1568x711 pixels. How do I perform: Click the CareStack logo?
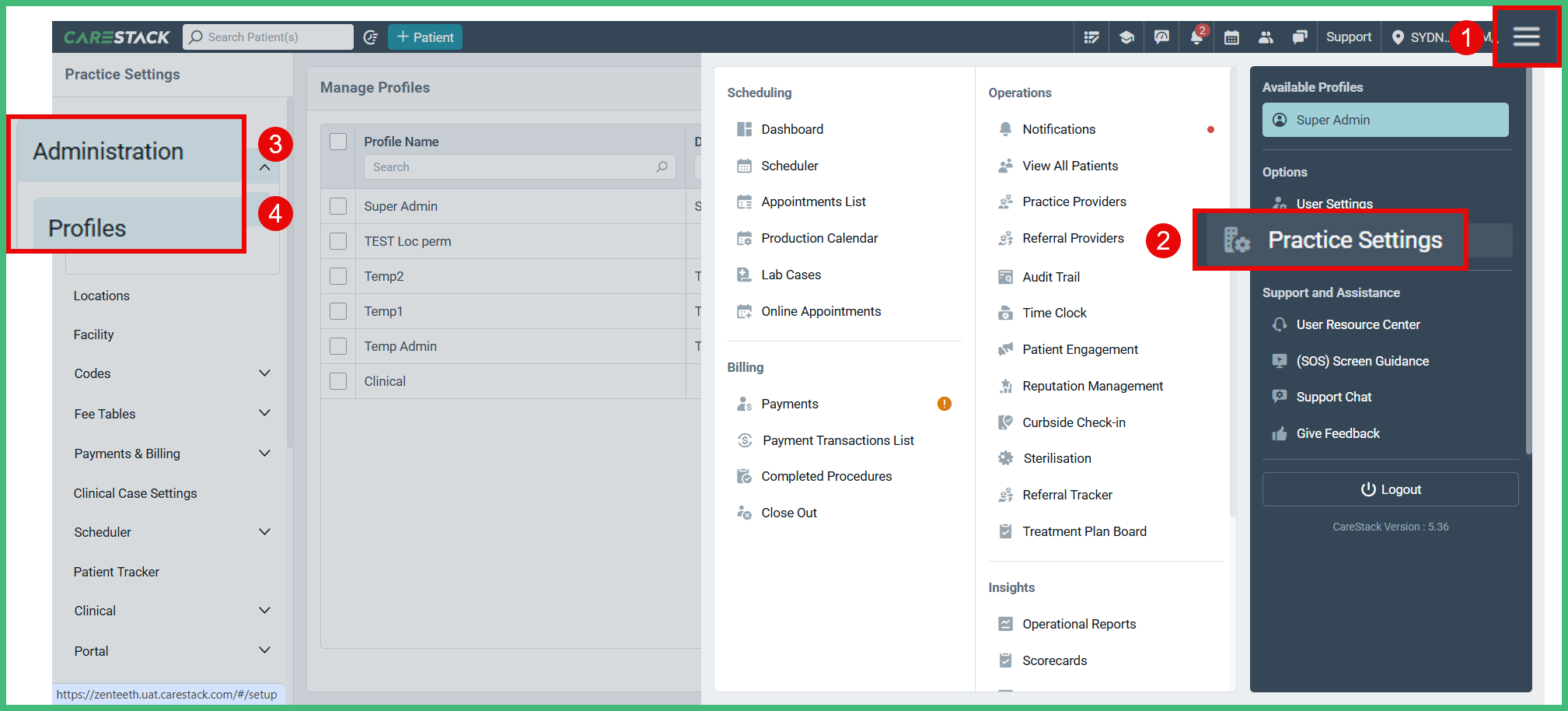point(117,37)
